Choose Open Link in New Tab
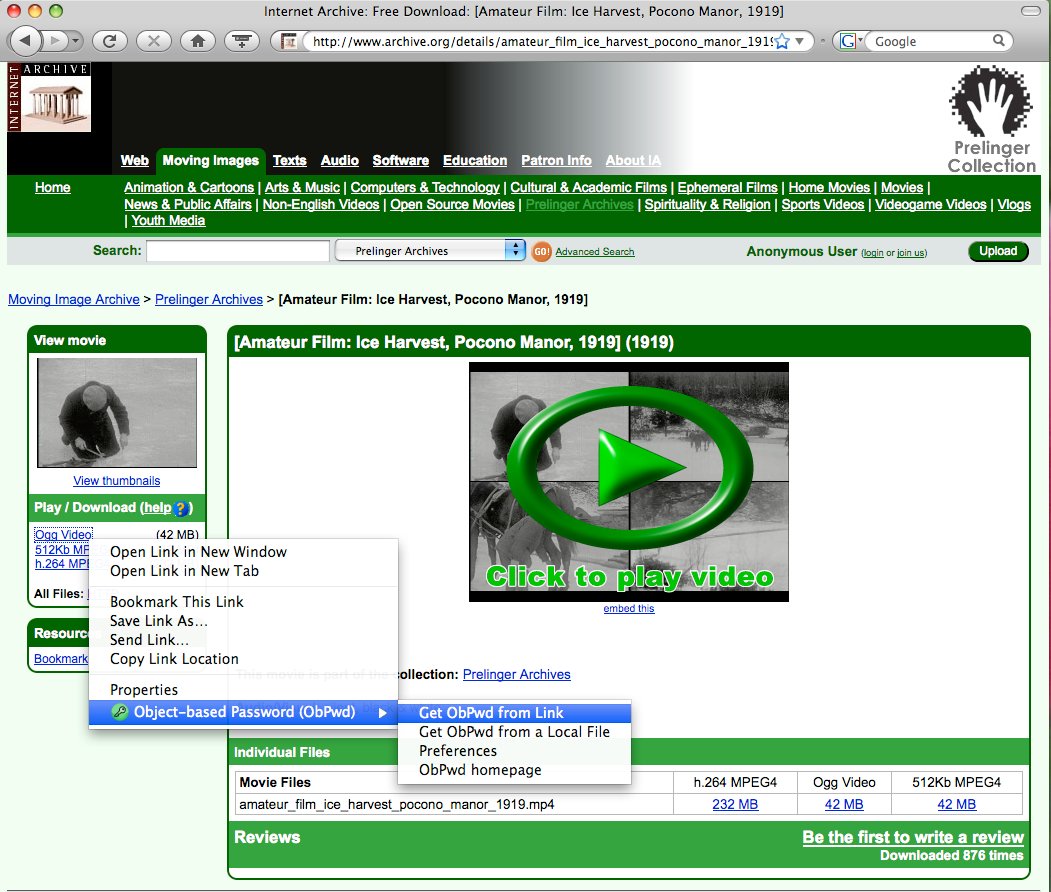1051x892 pixels. coord(243,571)
